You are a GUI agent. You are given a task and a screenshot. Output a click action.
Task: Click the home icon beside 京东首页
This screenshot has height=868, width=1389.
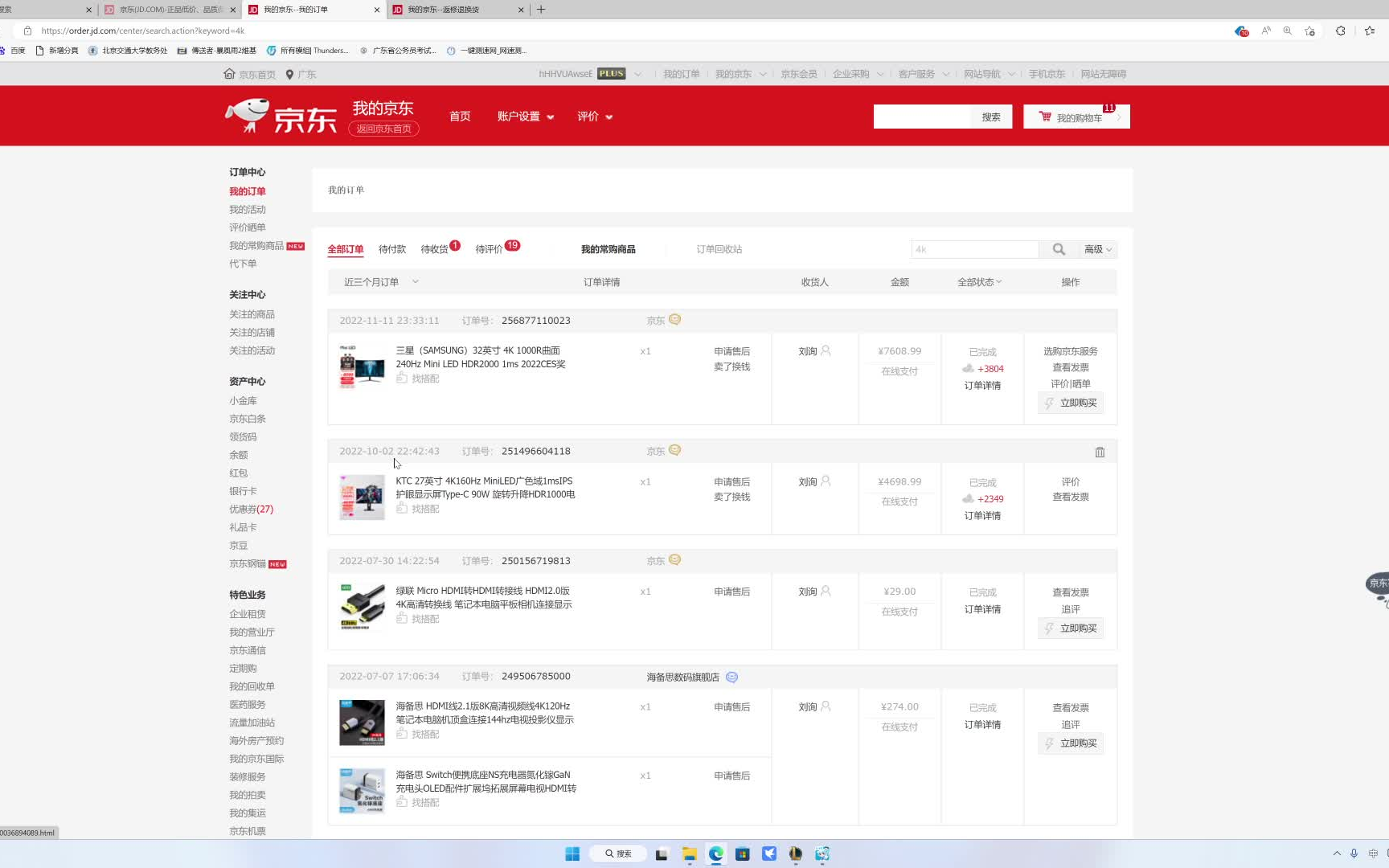[x=229, y=74]
